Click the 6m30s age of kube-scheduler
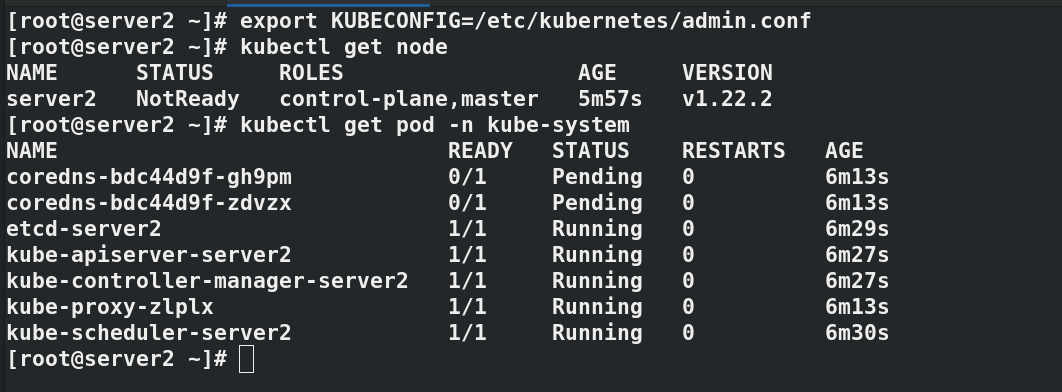This screenshot has height=392, width=1062. (857, 332)
